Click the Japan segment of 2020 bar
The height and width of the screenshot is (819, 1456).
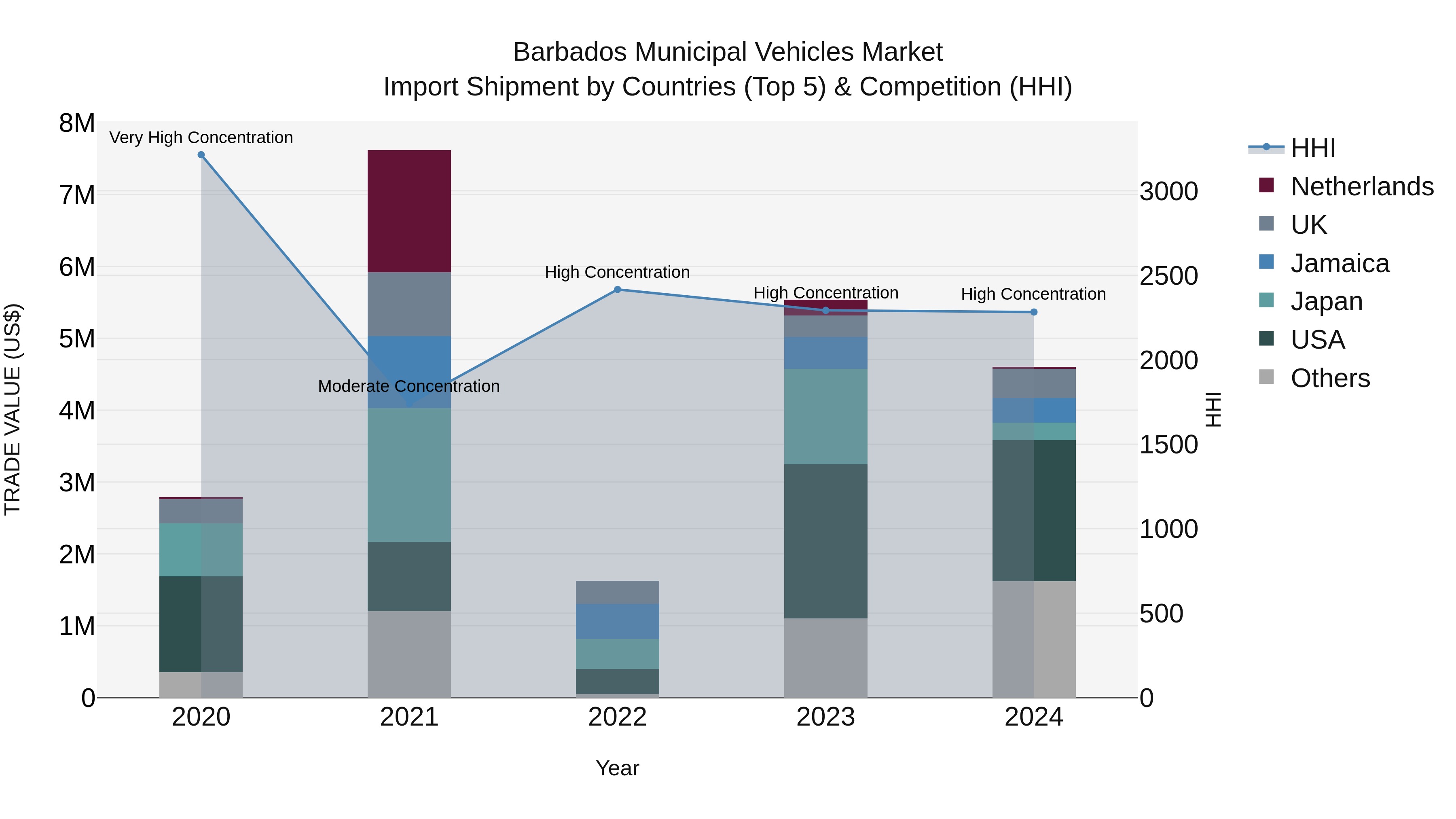[201, 550]
